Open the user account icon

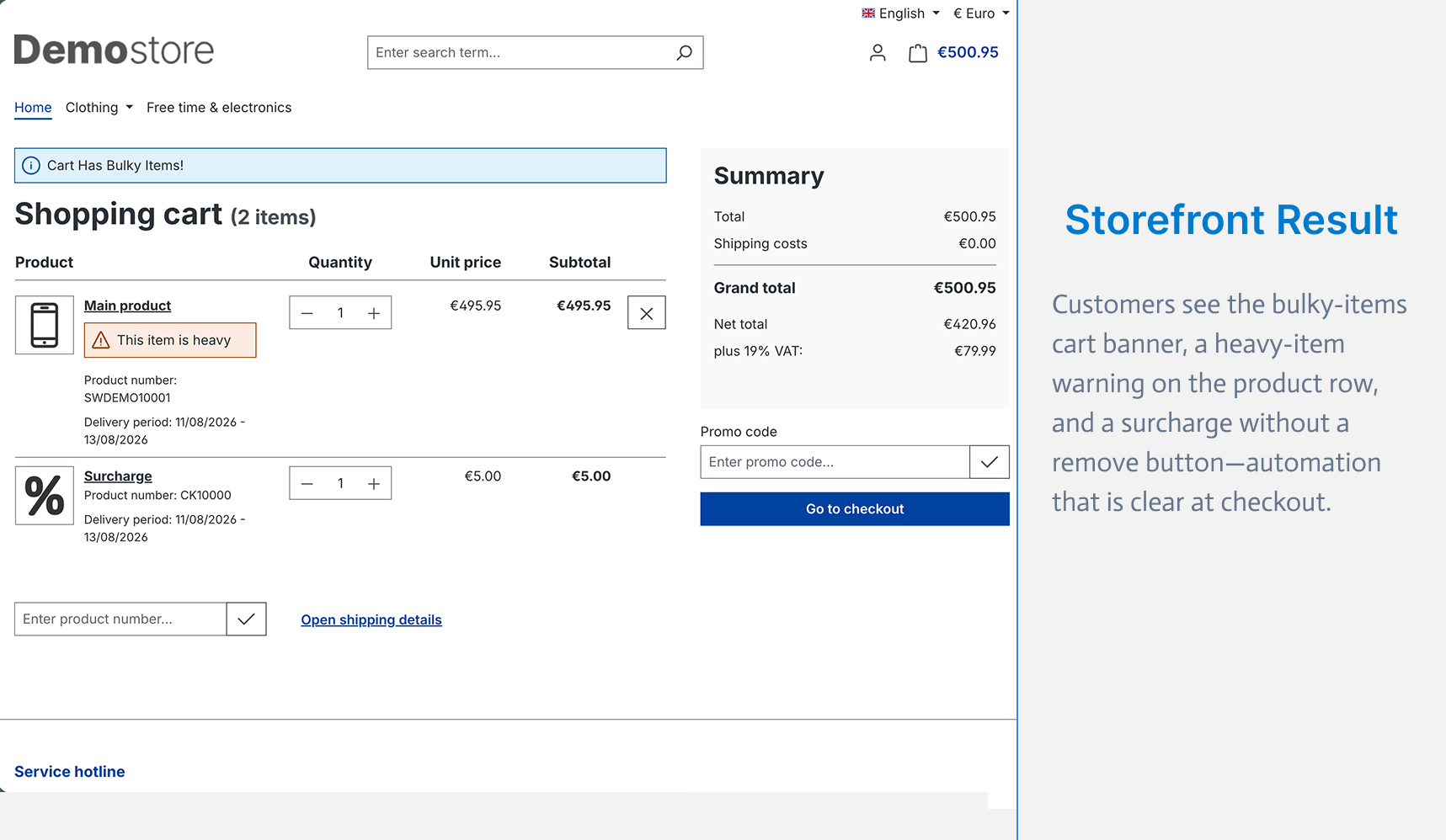(x=878, y=53)
